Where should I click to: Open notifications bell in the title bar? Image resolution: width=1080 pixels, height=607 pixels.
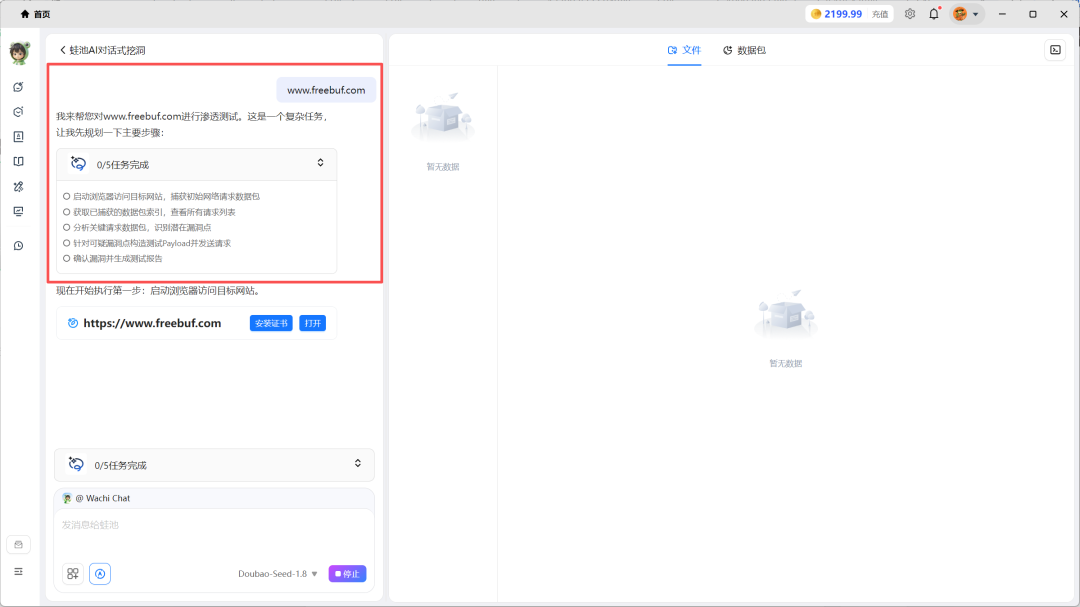click(x=932, y=13)
